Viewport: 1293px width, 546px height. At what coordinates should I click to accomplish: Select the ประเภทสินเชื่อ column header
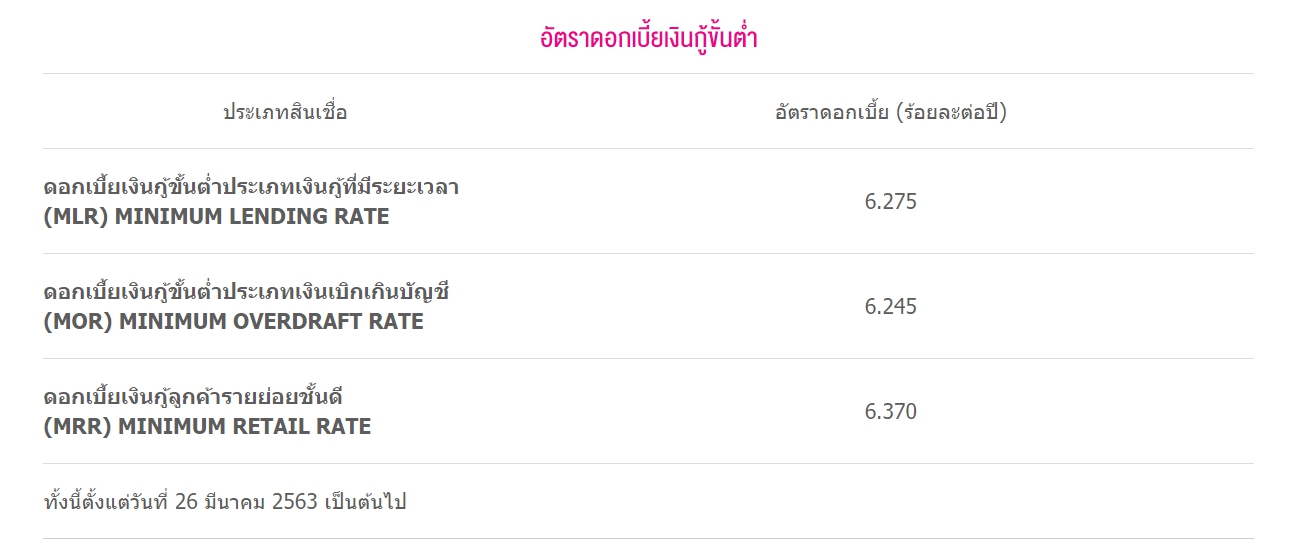tap(285, 112)
